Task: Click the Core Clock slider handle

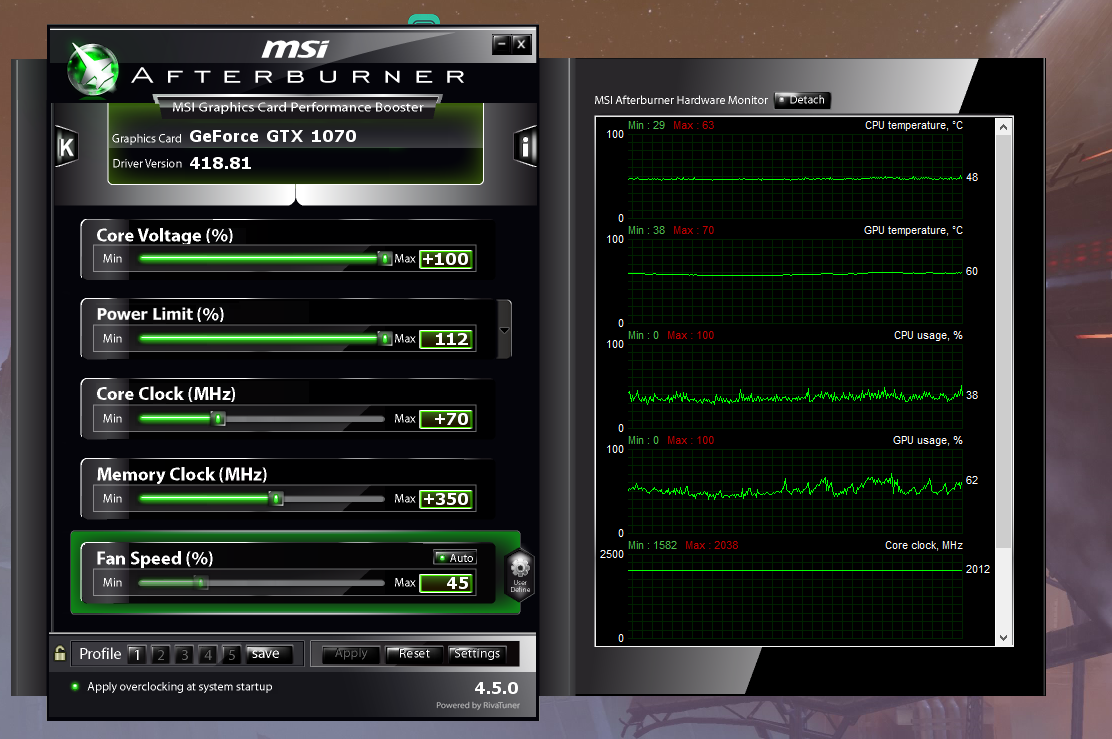Action: coord(218,419)
